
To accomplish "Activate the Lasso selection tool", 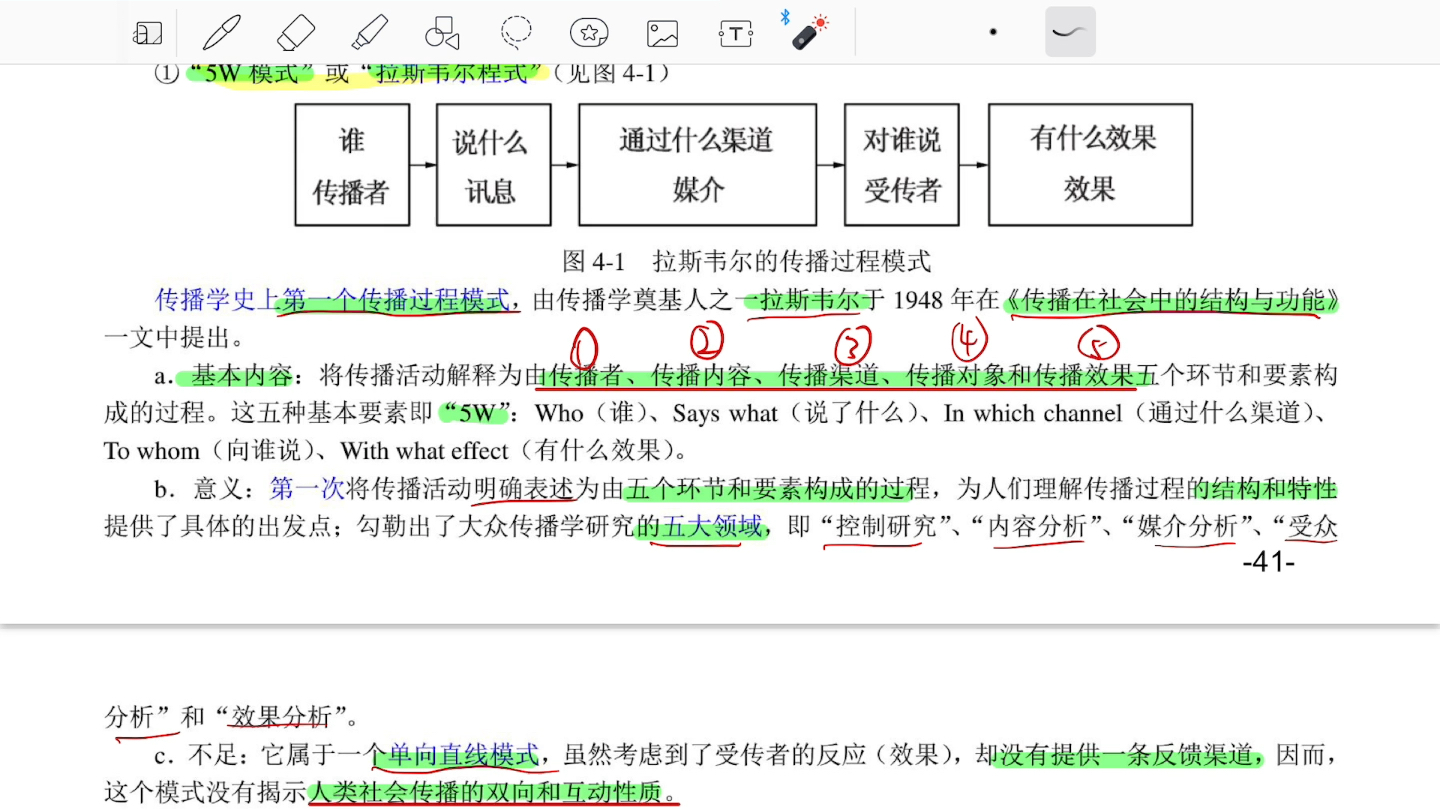I will (x=515, y=31).
